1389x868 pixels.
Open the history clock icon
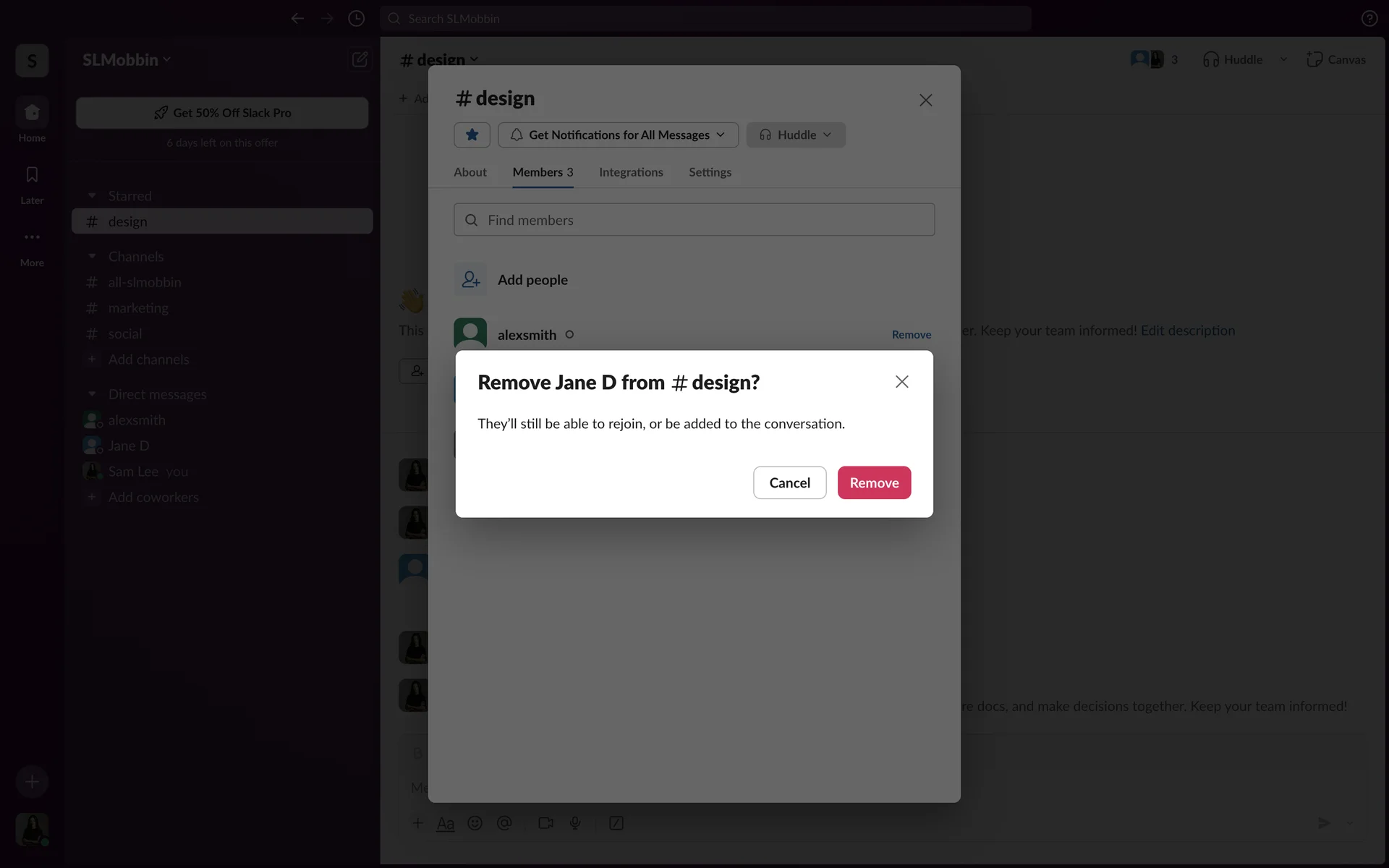pyautogui.click(x=356, y=19)
